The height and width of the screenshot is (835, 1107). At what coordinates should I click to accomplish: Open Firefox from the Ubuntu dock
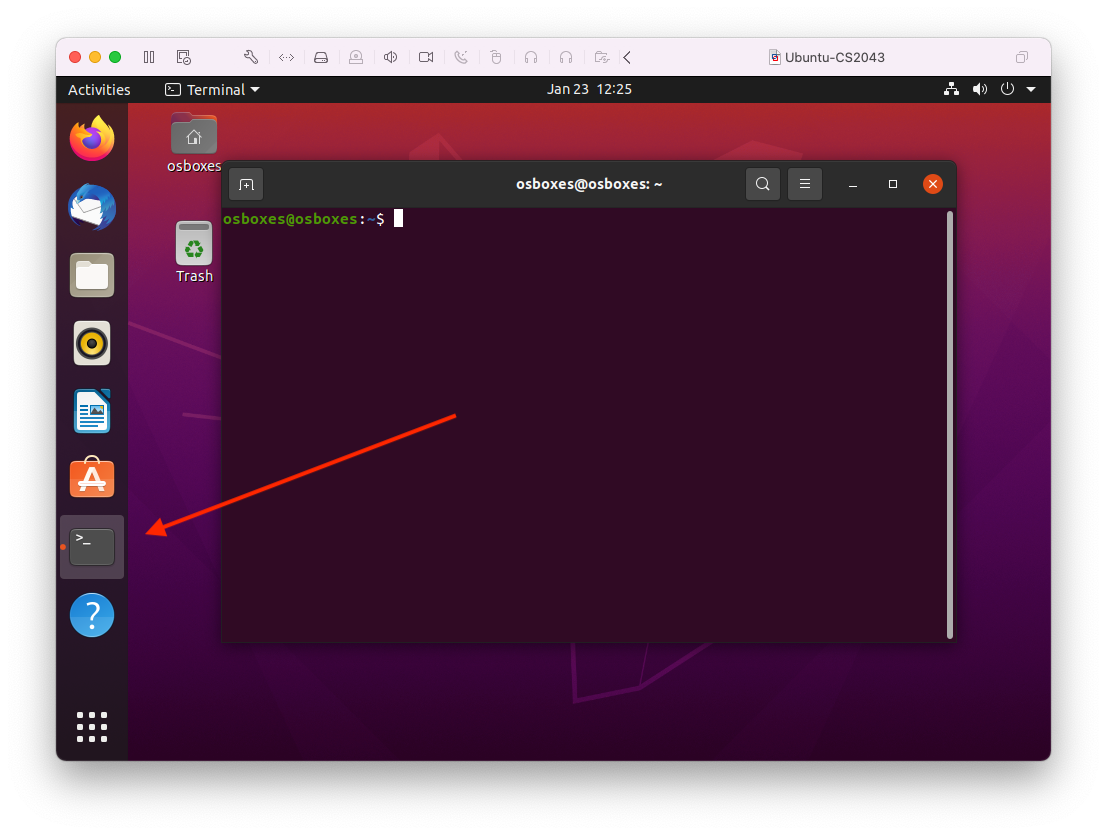[92, 139]
